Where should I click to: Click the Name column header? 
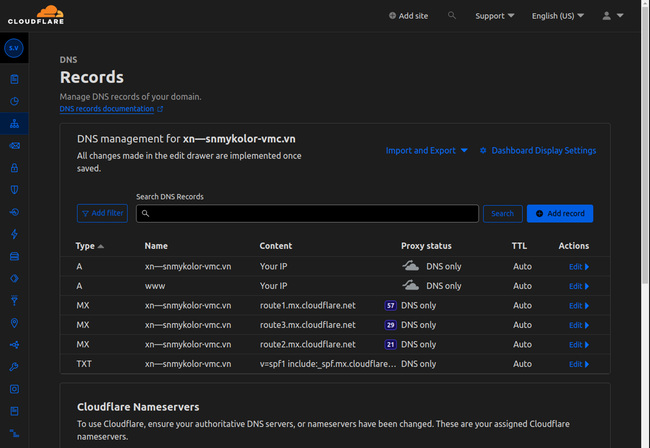click(x=156, y=246)
